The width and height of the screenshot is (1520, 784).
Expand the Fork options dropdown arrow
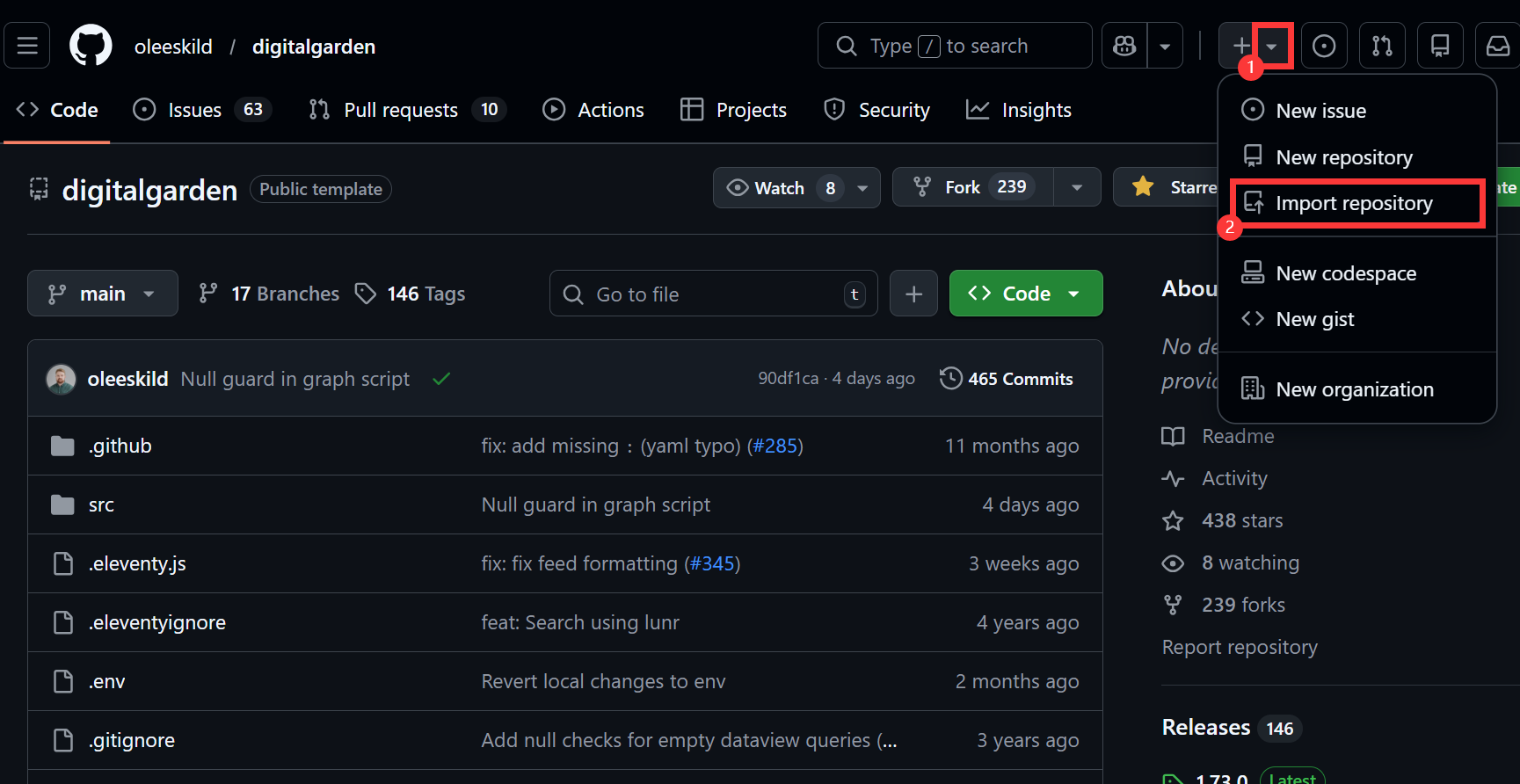[x=1077, y=187]
